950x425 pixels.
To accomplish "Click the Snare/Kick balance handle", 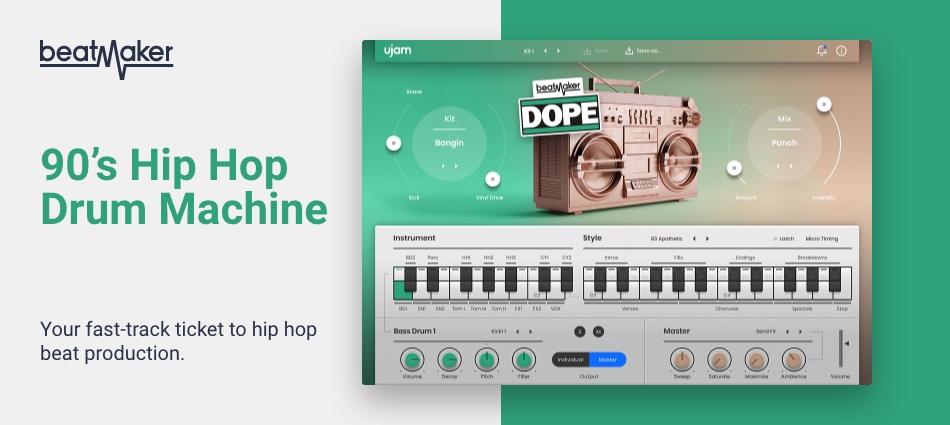I will coord(394,143).
